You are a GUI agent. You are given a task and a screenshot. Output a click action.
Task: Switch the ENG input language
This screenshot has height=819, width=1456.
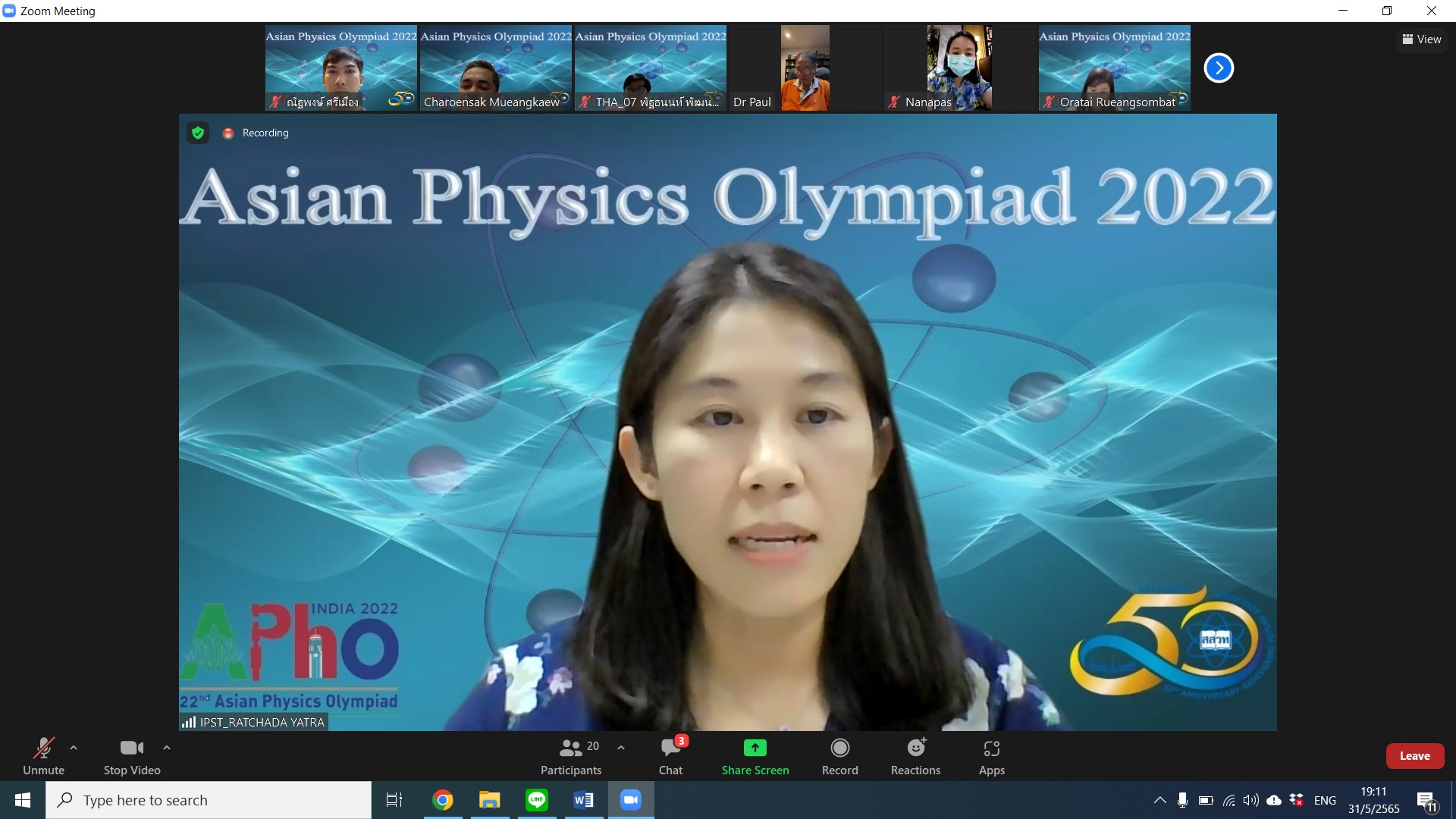tap(1325, 800)
